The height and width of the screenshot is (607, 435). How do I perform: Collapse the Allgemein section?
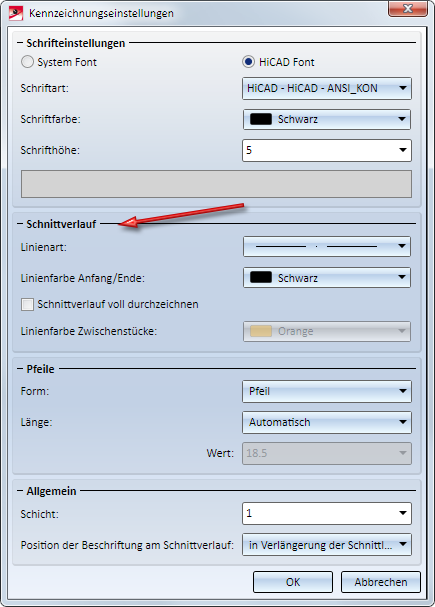(20, 491)
